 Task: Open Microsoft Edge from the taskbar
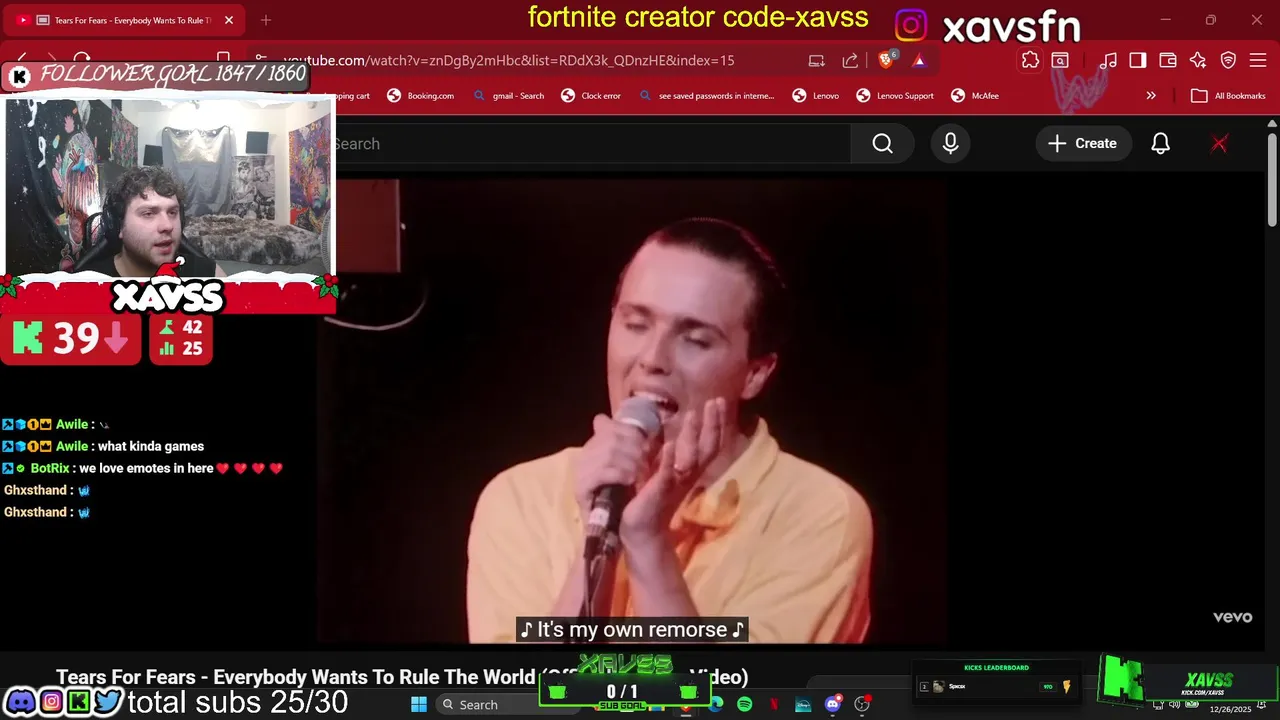716,704
